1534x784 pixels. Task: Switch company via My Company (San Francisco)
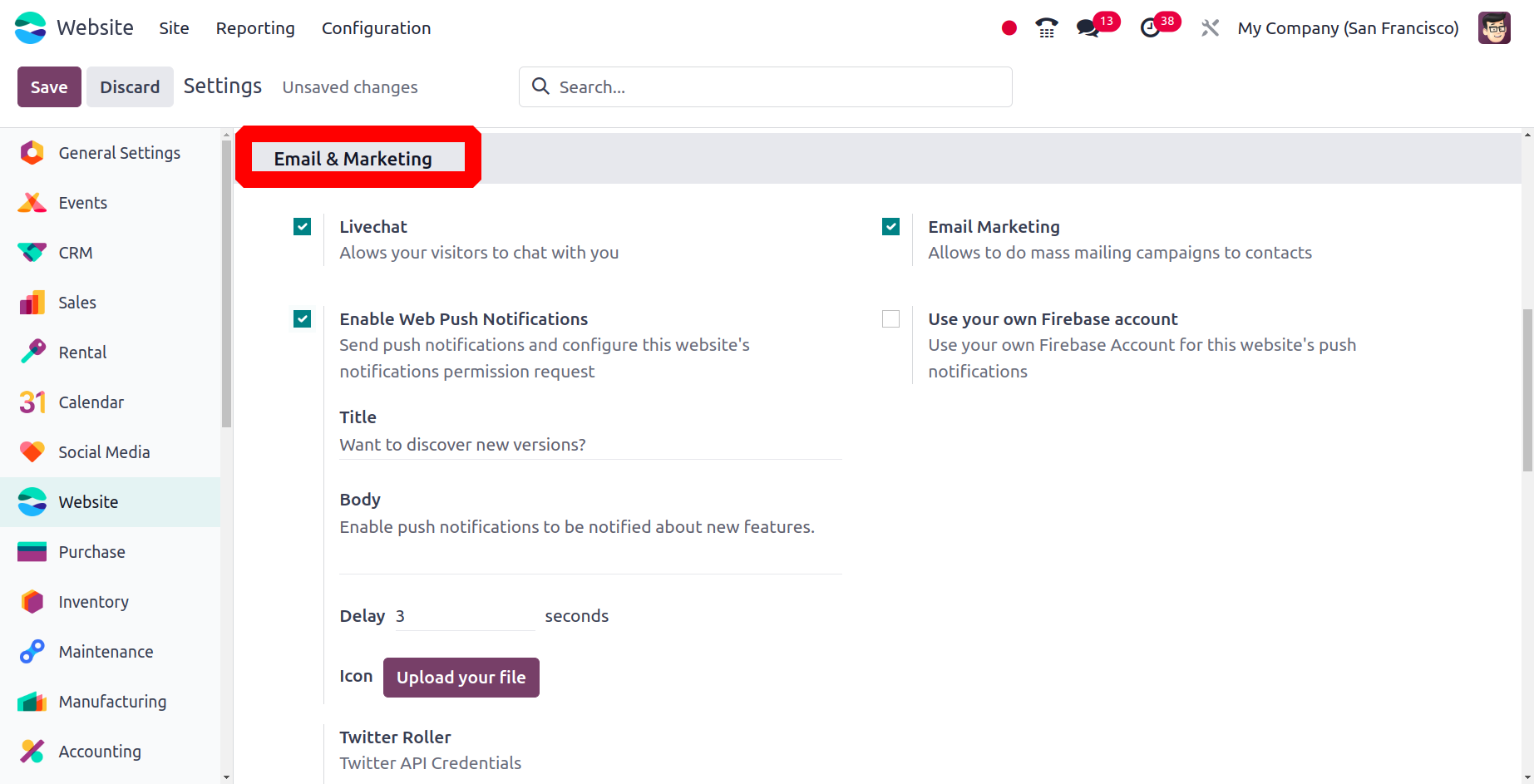[1348, 28]
